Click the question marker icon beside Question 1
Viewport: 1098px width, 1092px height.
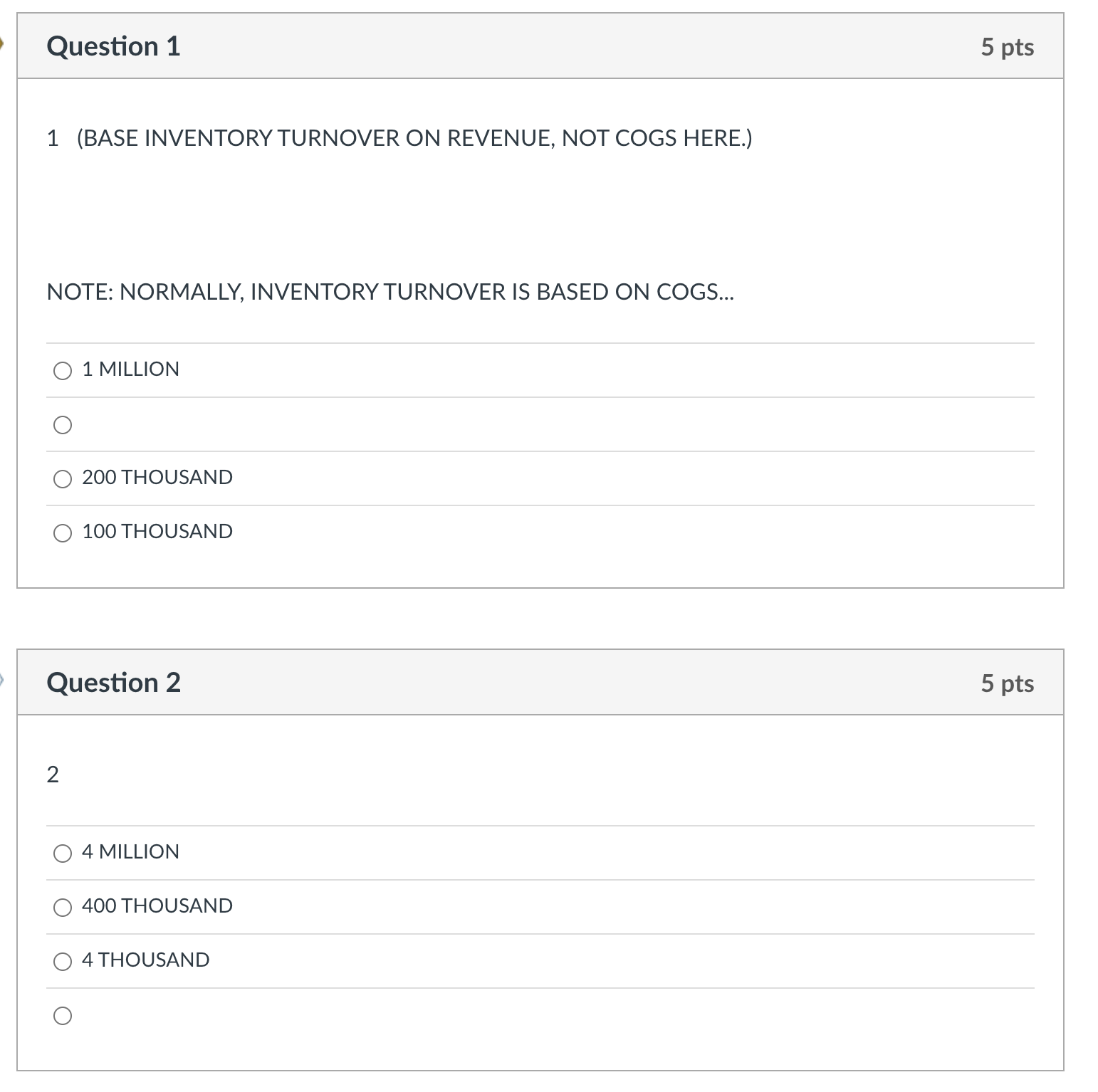(x=4, y=43)
